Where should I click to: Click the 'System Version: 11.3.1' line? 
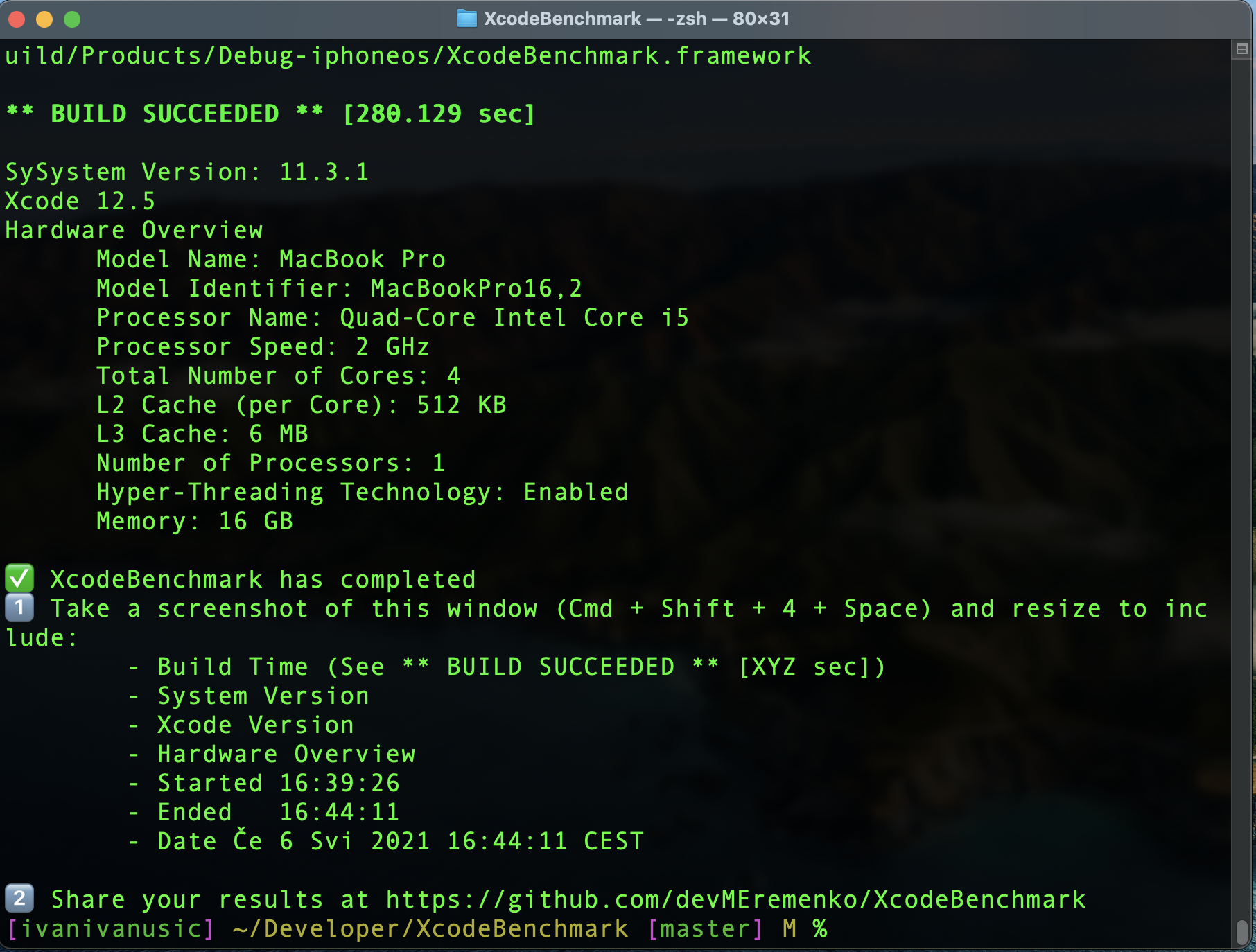click(187, 172)
